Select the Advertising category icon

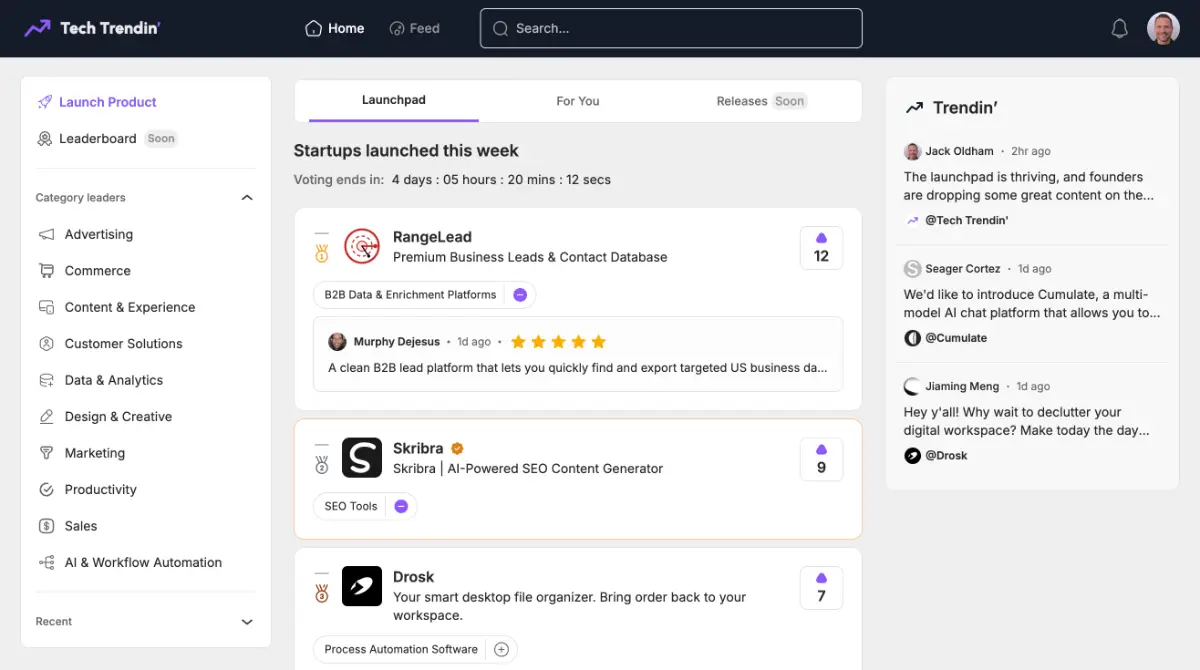(x=46, y=234)
